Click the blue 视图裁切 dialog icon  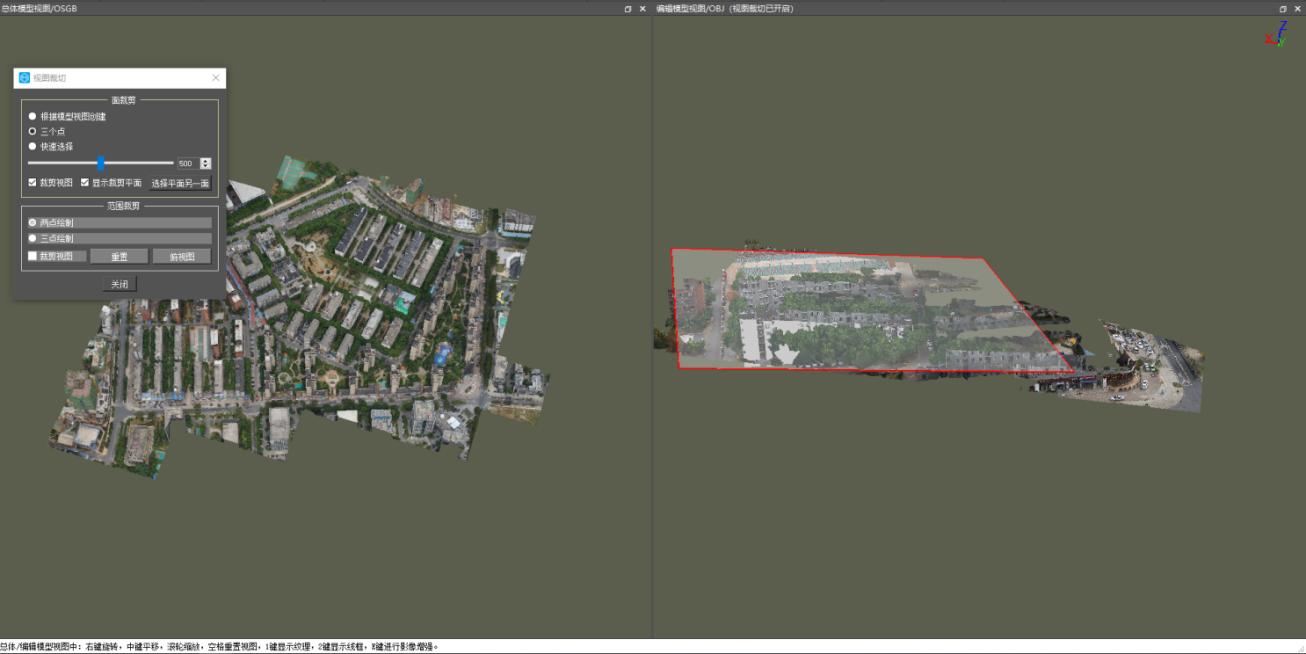tap(24, 77)
